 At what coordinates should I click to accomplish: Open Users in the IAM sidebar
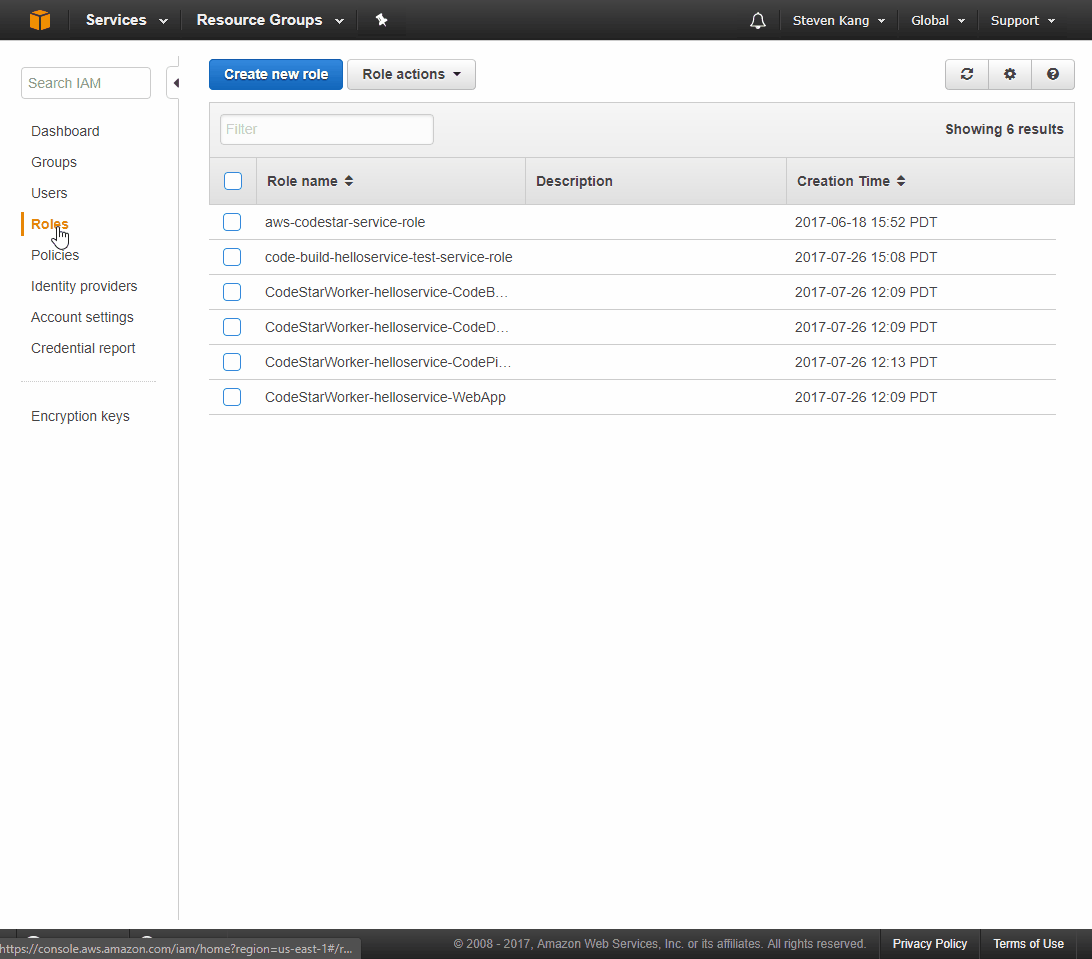[49, 193]
